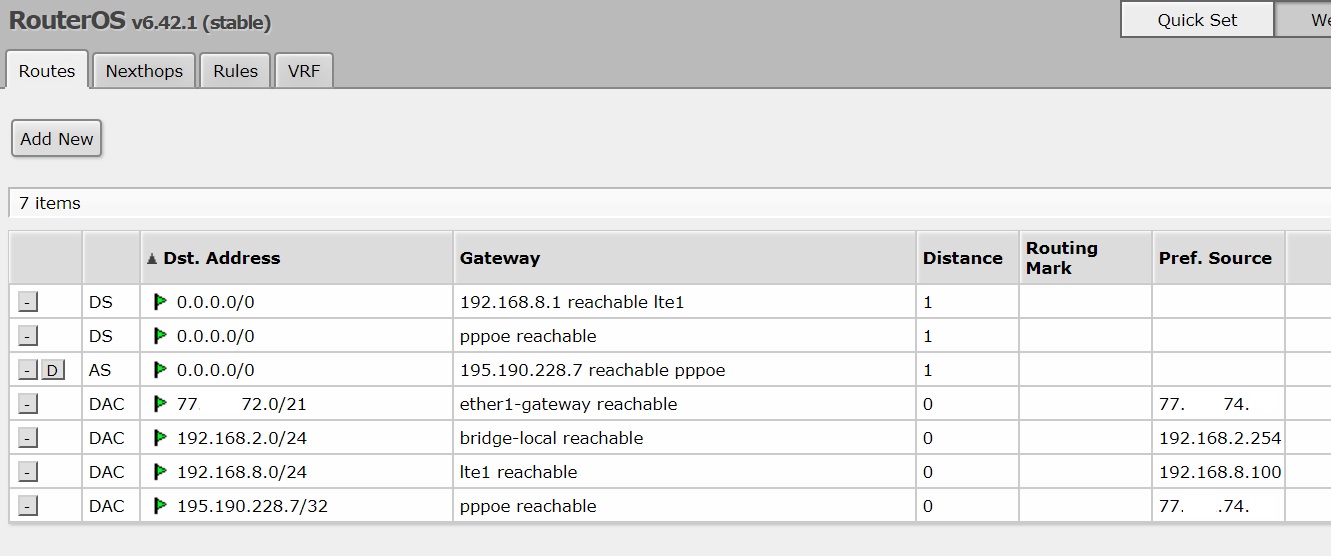Sort by the Dst. Address column header

coord(221,258)
